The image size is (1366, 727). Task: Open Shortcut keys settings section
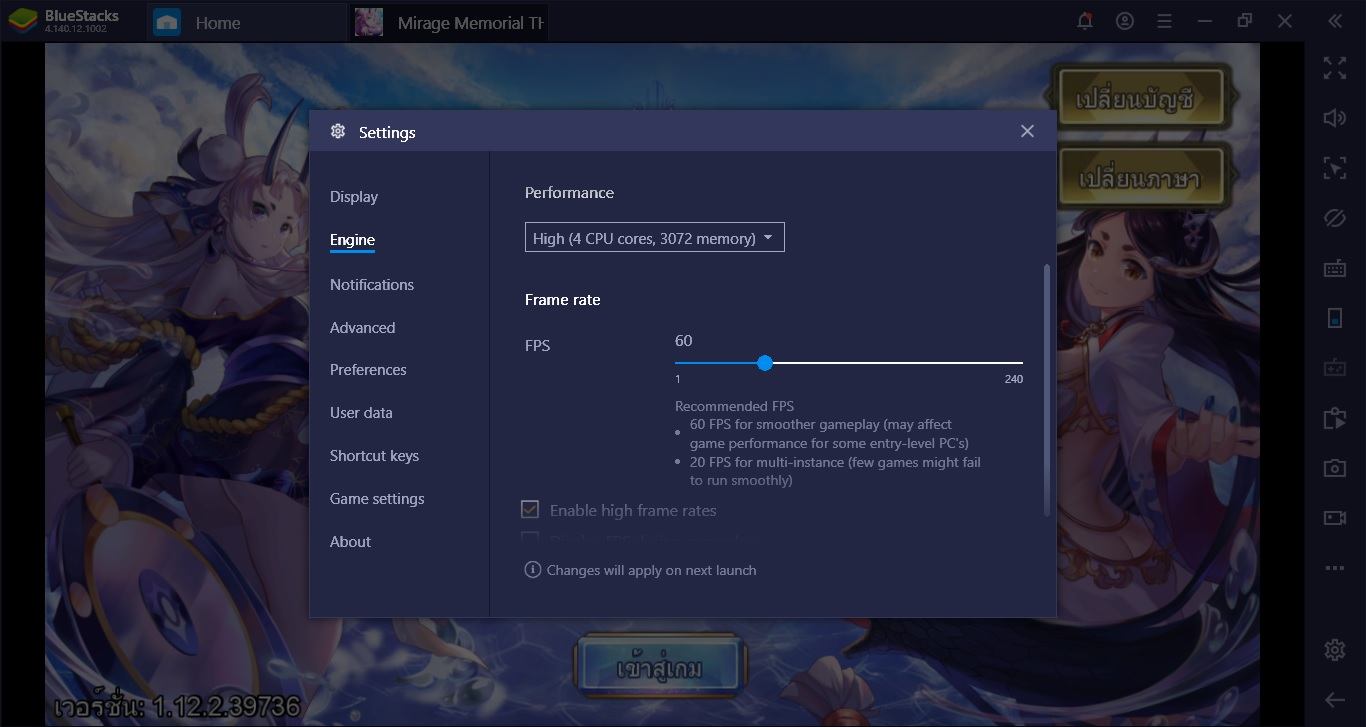coord(374,456)
